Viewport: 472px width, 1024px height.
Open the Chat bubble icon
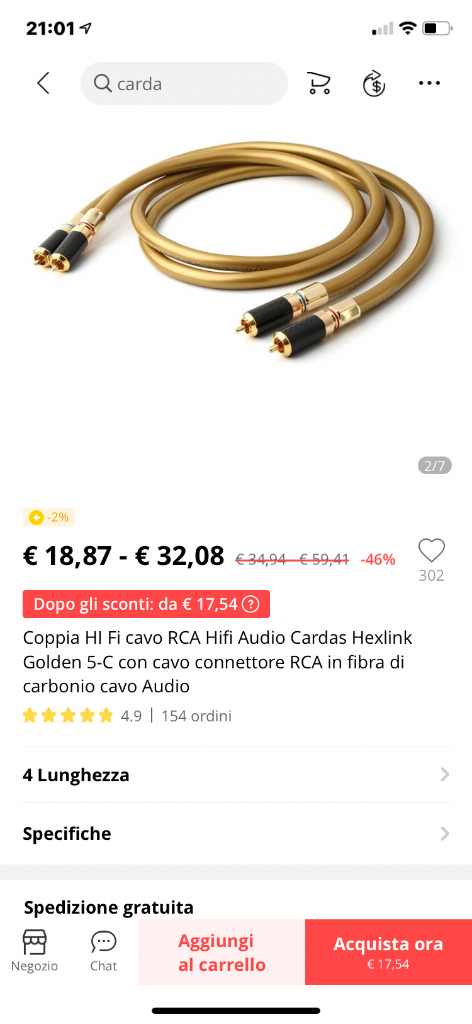[x=103, y=942]
